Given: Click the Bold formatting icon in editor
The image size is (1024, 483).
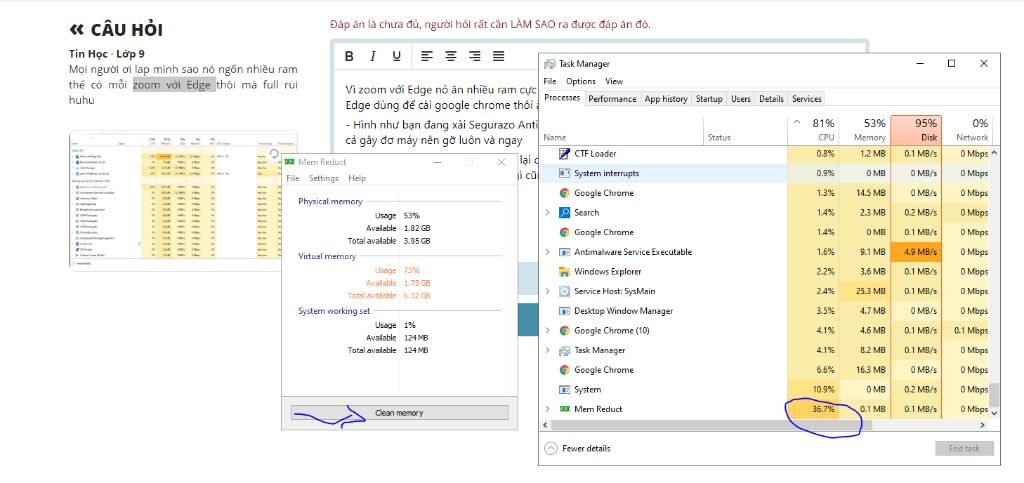Looking at the screenshot, I should tap(349, 56).
